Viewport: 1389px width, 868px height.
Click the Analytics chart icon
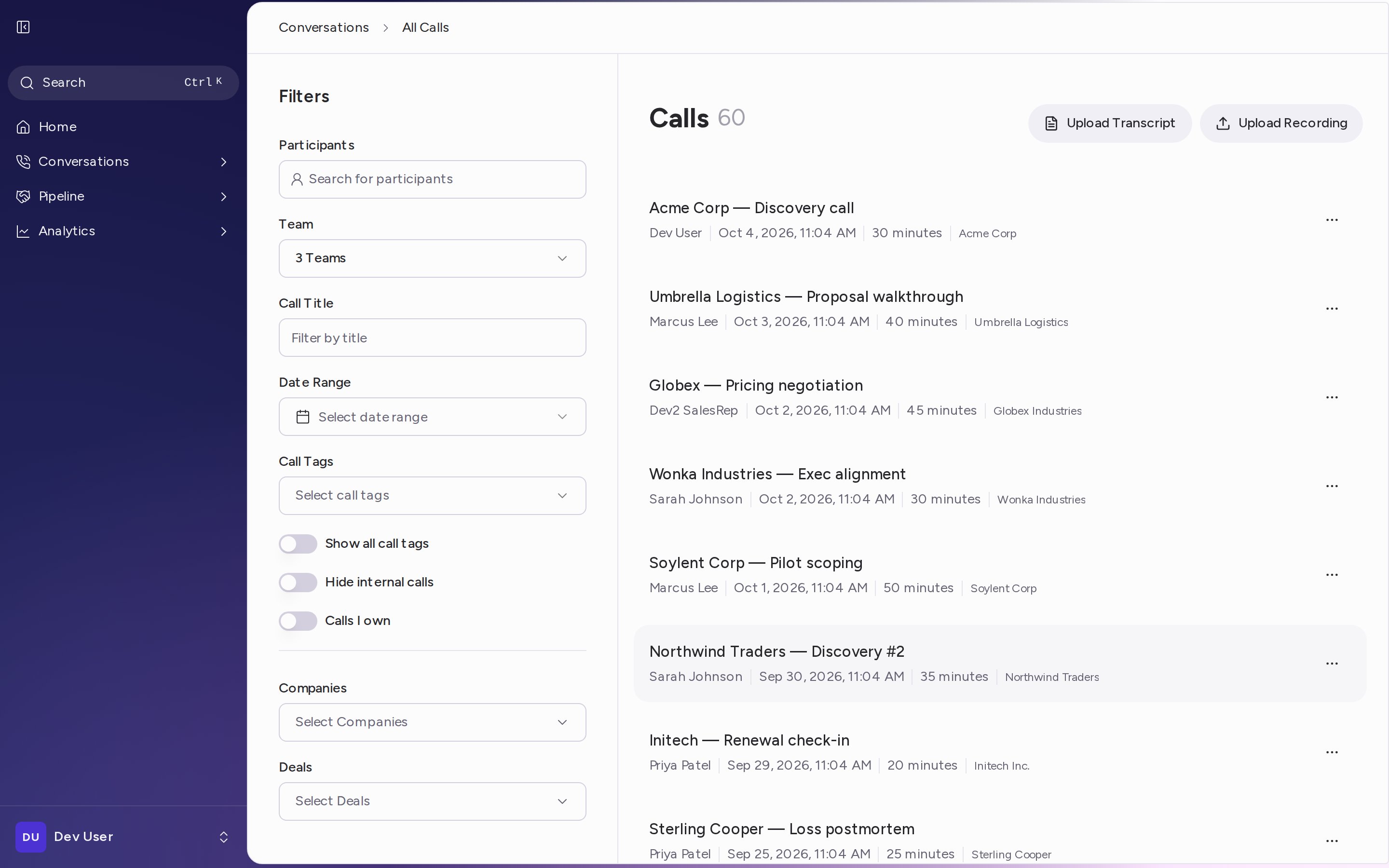click(23, 231)
